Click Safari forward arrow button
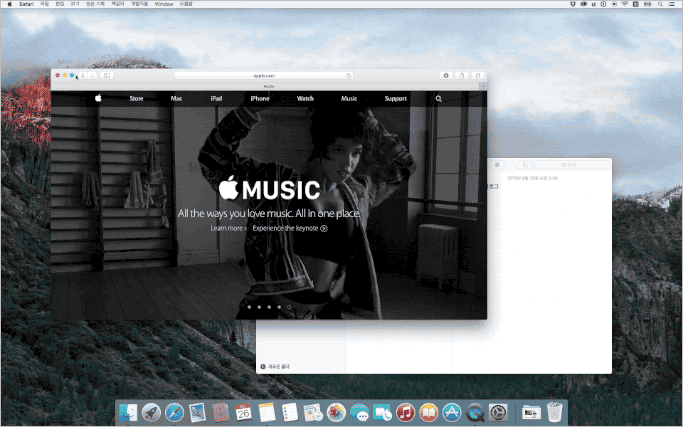The height and width of the screenshot is (427, 683). (x=93, y=75)
